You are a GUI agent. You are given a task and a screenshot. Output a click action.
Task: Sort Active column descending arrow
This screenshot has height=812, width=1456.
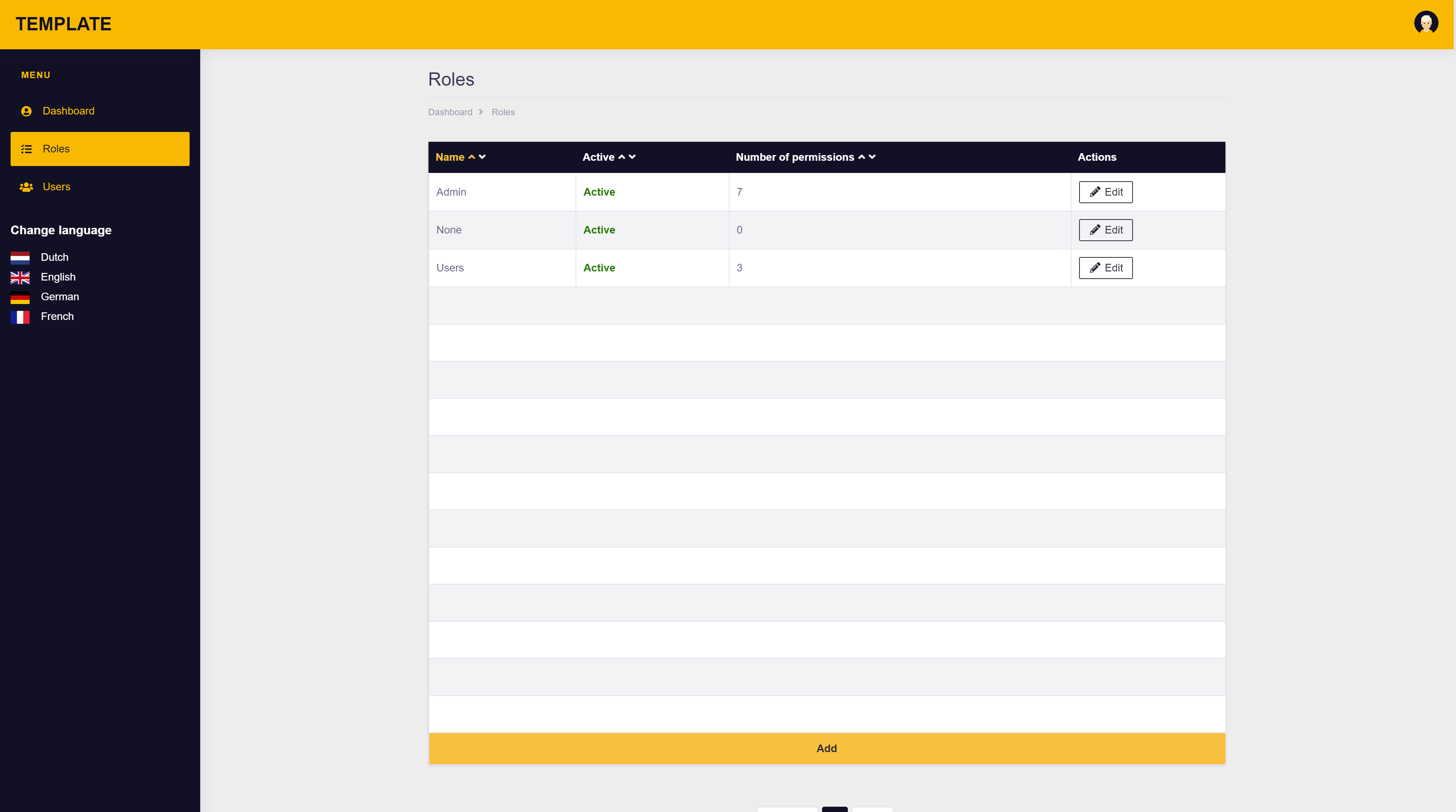(632, 157)
